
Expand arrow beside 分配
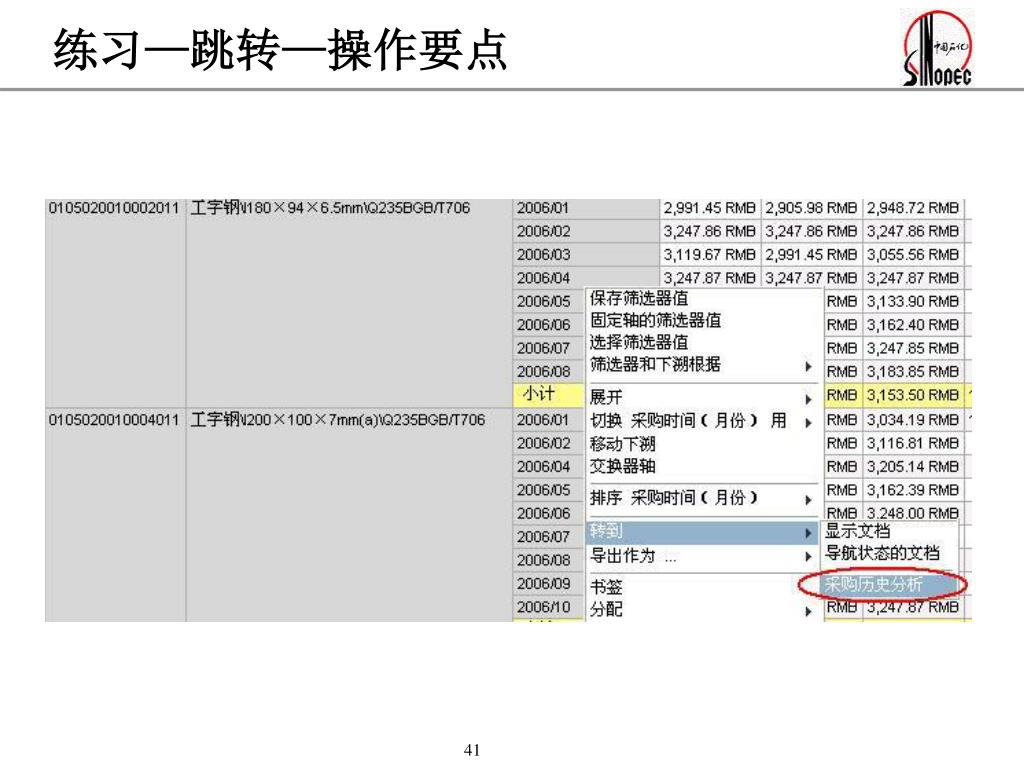tap(808, 611)
